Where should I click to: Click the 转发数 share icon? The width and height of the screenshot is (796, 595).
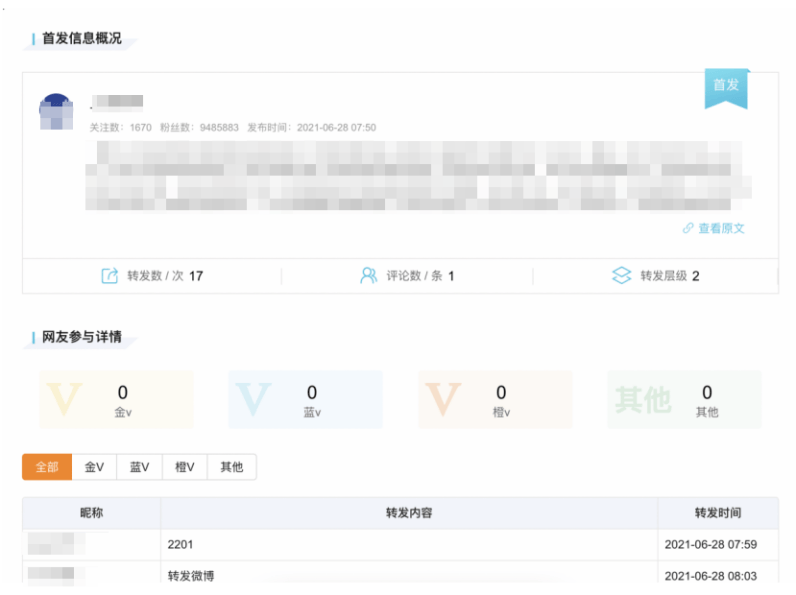[109, 276]
